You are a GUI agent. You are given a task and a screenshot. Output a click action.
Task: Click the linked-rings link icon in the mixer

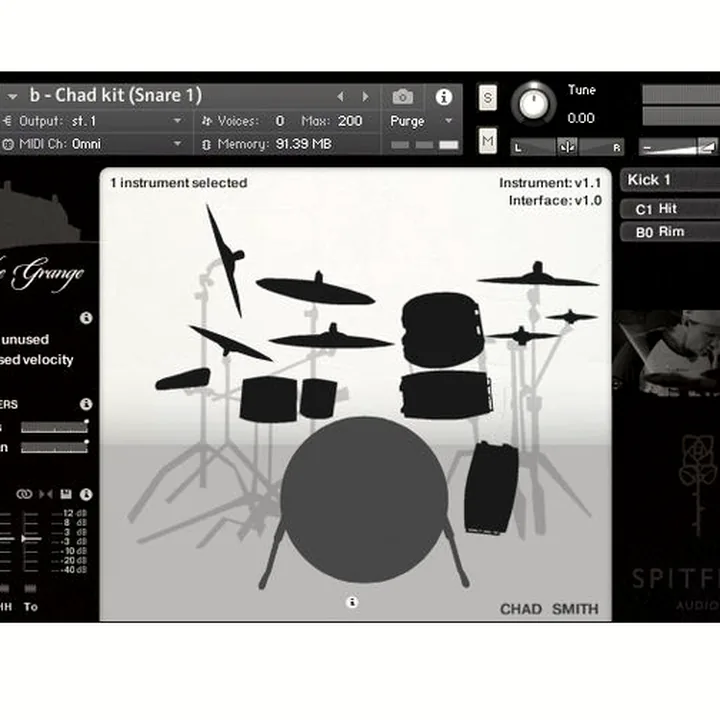(24, 494)
